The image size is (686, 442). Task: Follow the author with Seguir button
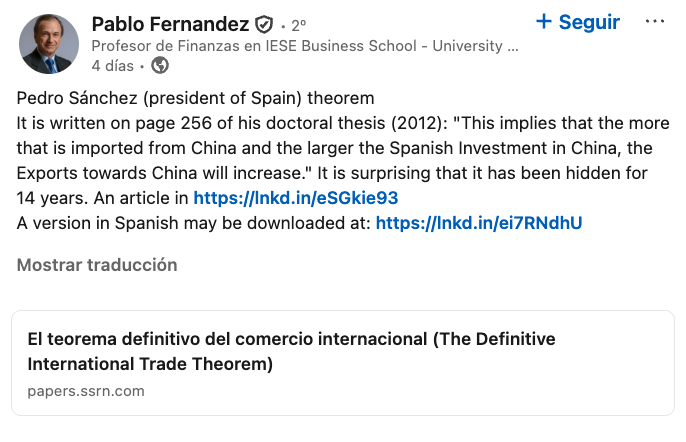[x=588, y=22]
